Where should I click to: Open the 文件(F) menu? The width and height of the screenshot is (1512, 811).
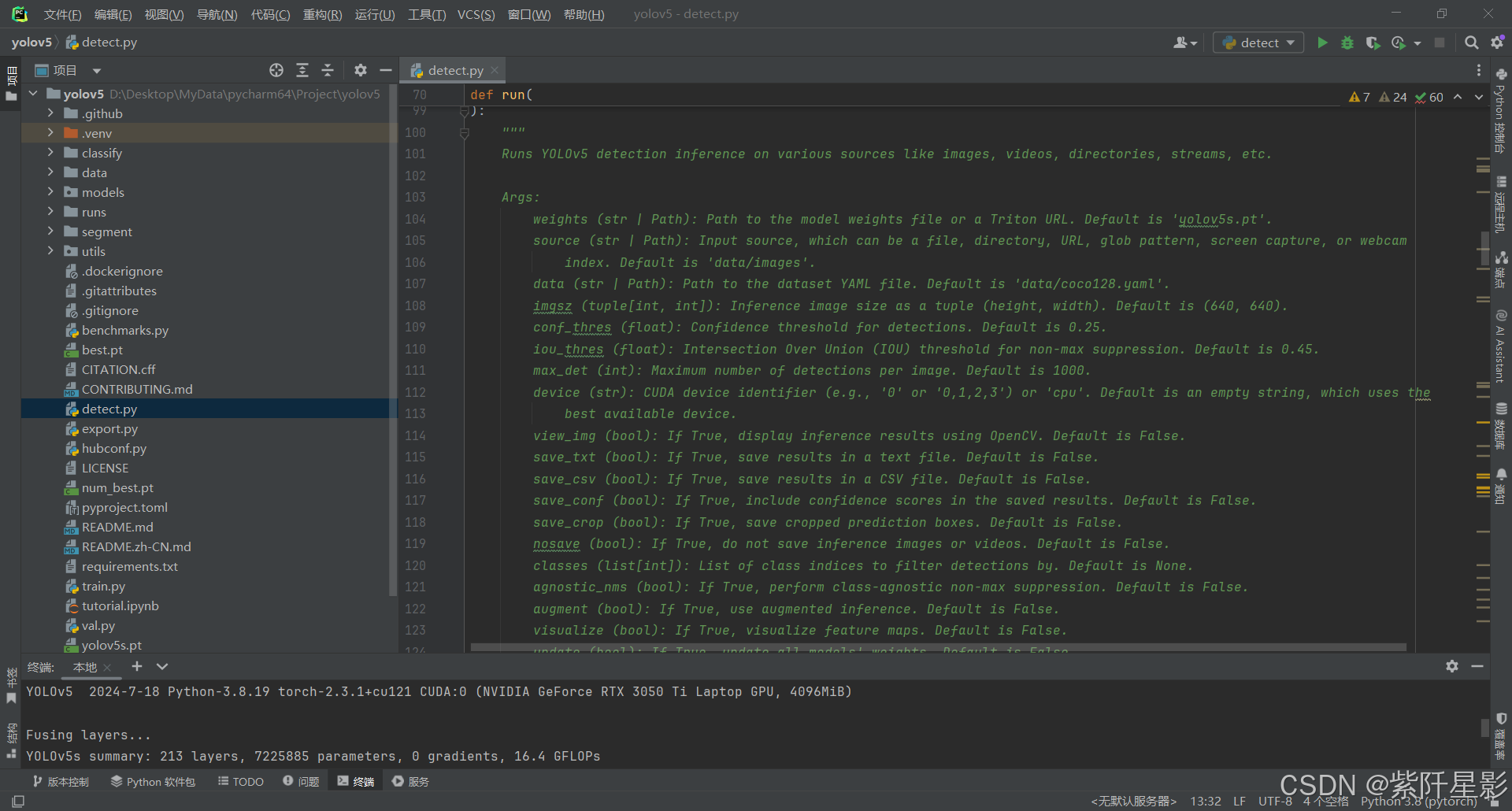click(62, 14)
